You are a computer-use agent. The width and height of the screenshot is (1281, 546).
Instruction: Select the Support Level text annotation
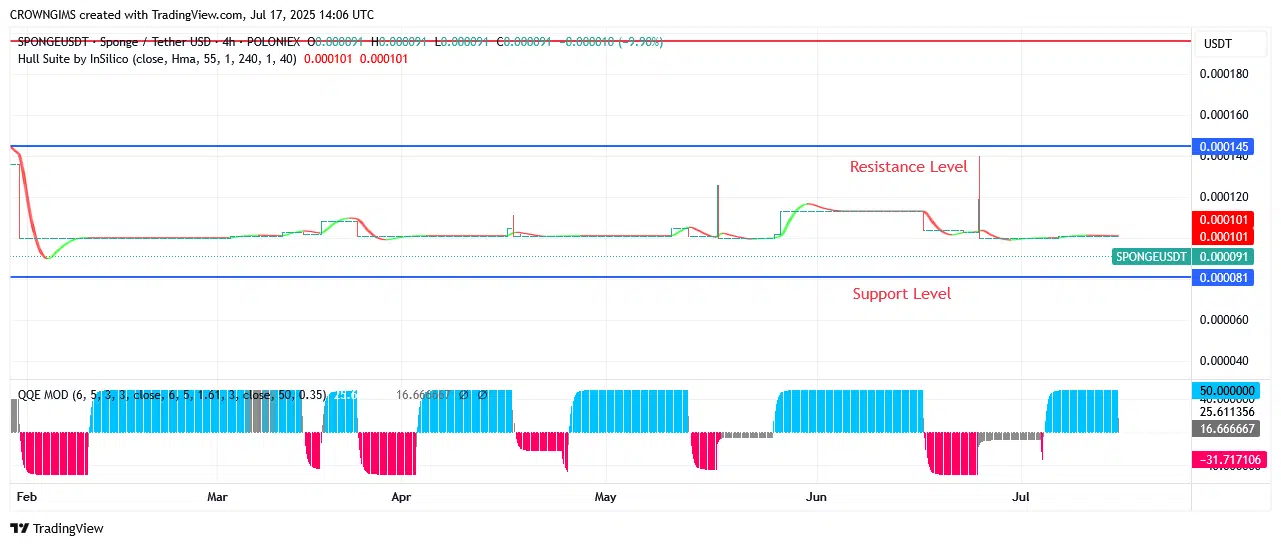coord(901,294)
